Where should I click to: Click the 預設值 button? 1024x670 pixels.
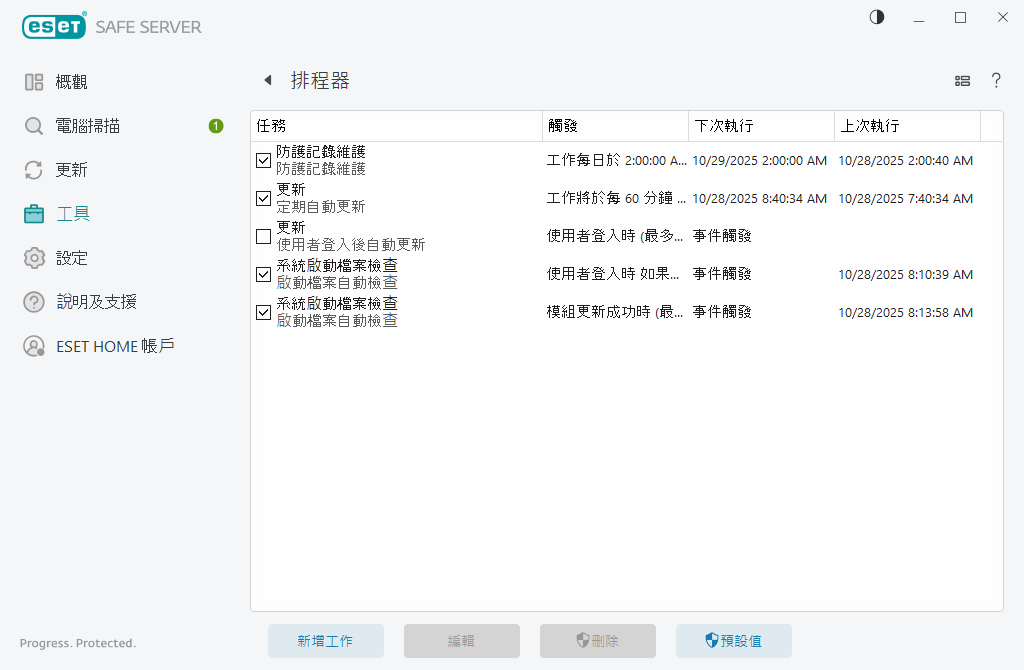point(733,641)
